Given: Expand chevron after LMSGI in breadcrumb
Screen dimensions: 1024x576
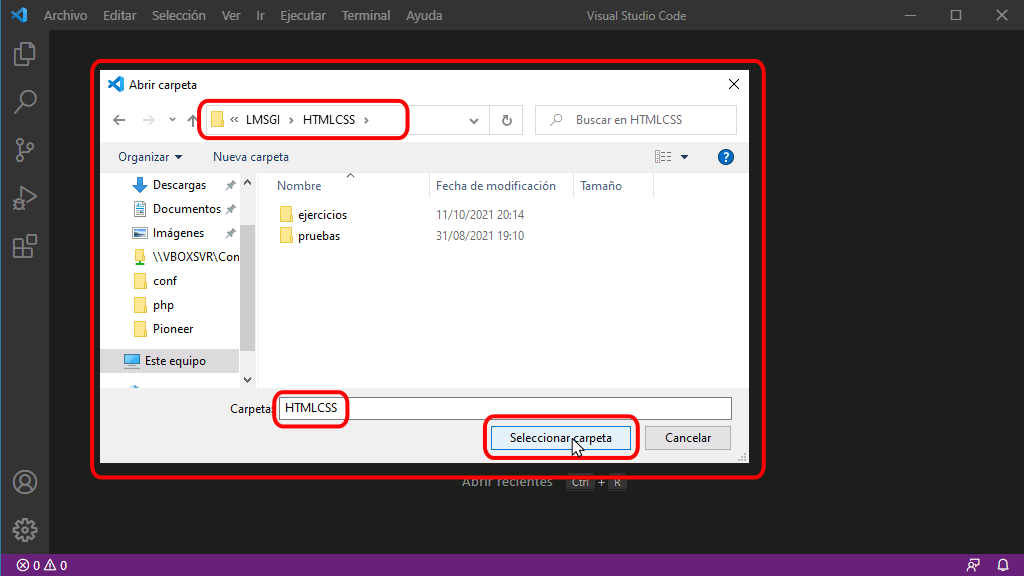Looking at the screenshot, I should coord(291,120).
